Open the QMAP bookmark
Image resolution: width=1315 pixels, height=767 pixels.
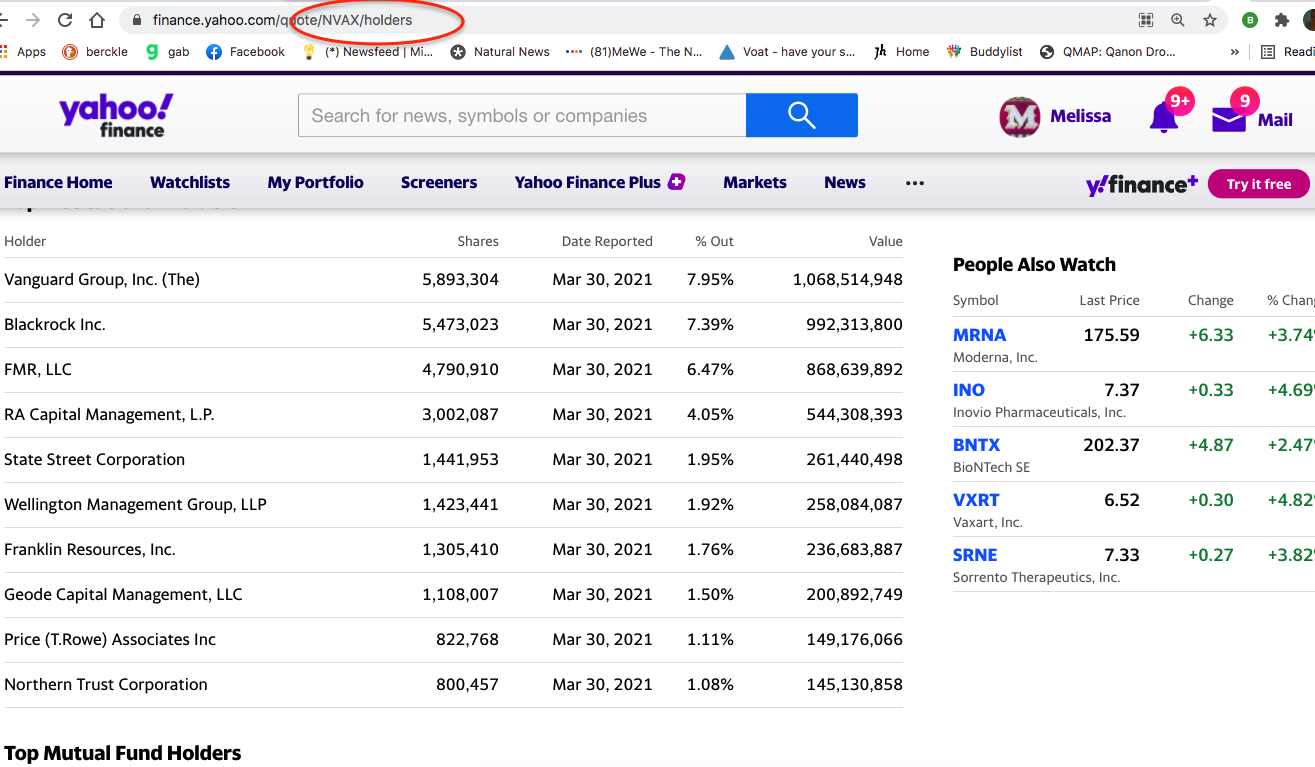(1108, 52)
